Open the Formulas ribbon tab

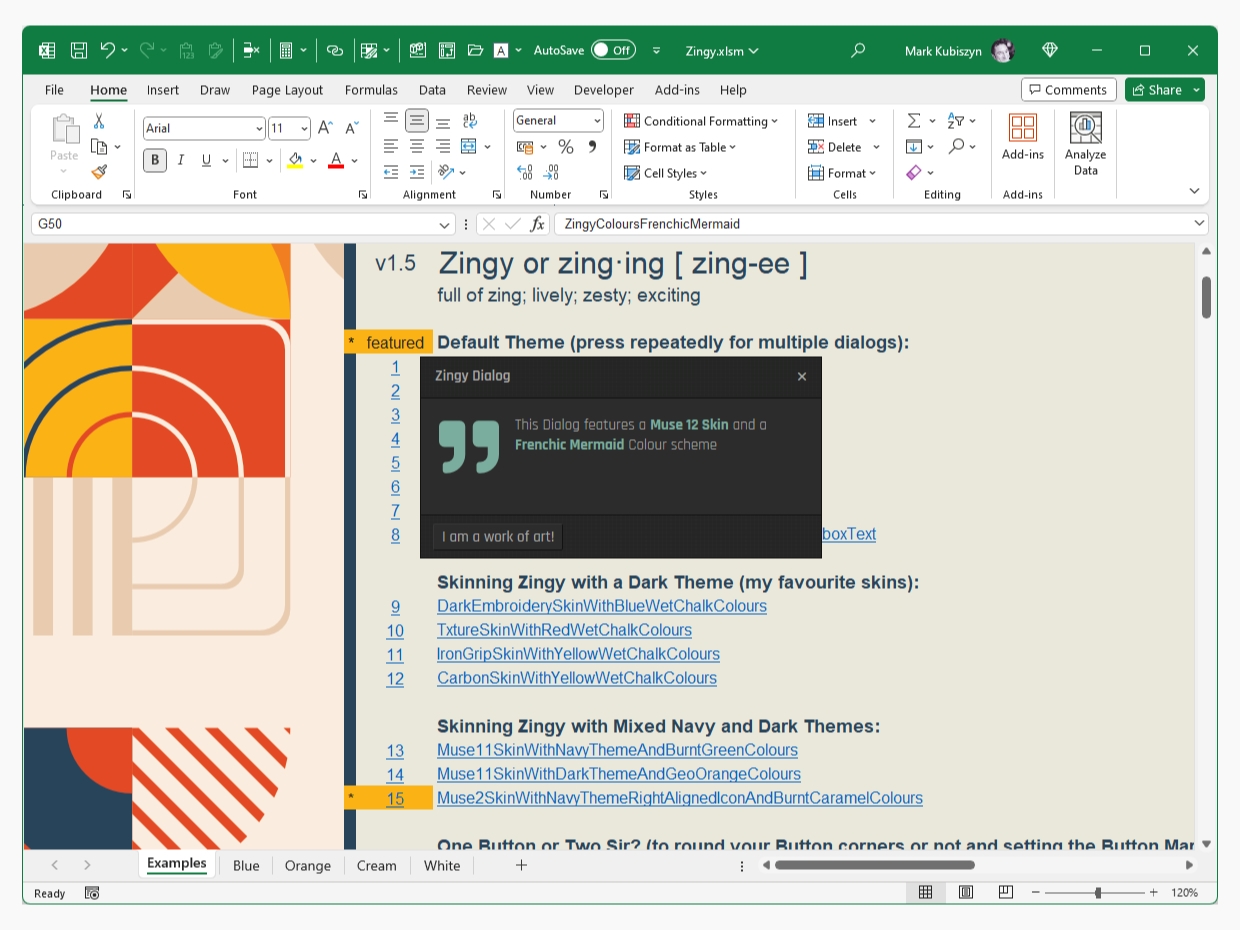point(371,90)
